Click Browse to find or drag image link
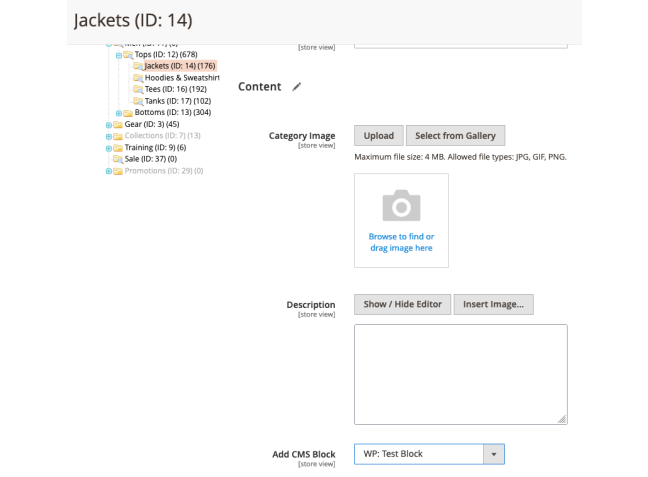 (x=401, y=242)
